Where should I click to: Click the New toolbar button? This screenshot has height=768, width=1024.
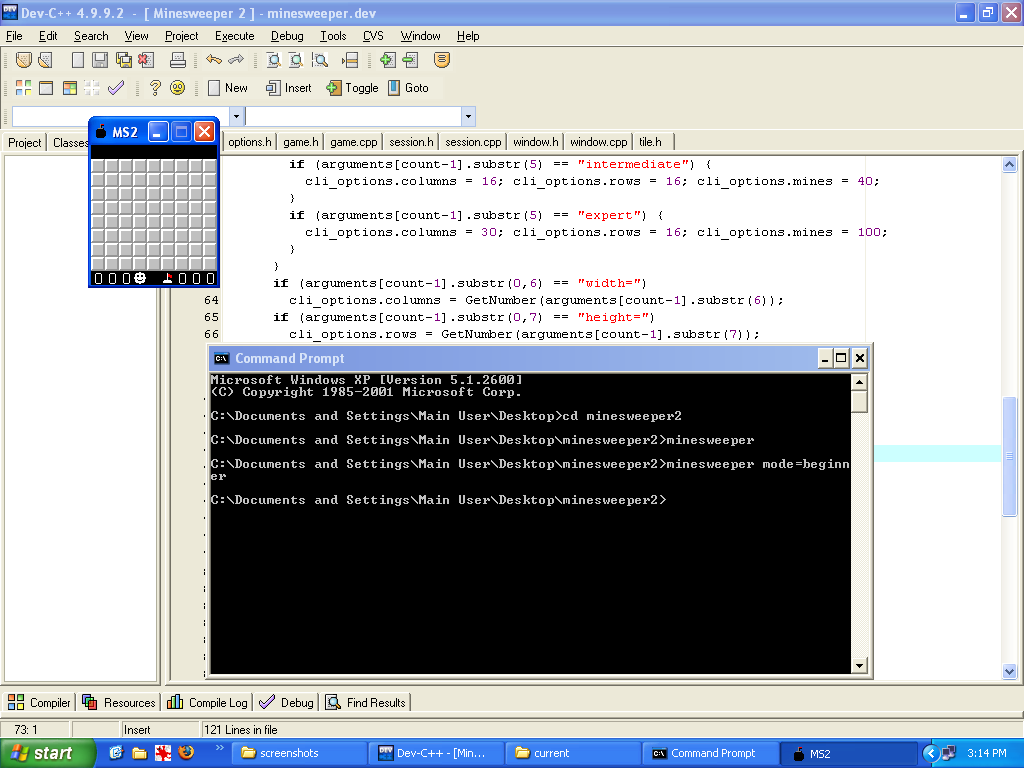tap(227, 88)
